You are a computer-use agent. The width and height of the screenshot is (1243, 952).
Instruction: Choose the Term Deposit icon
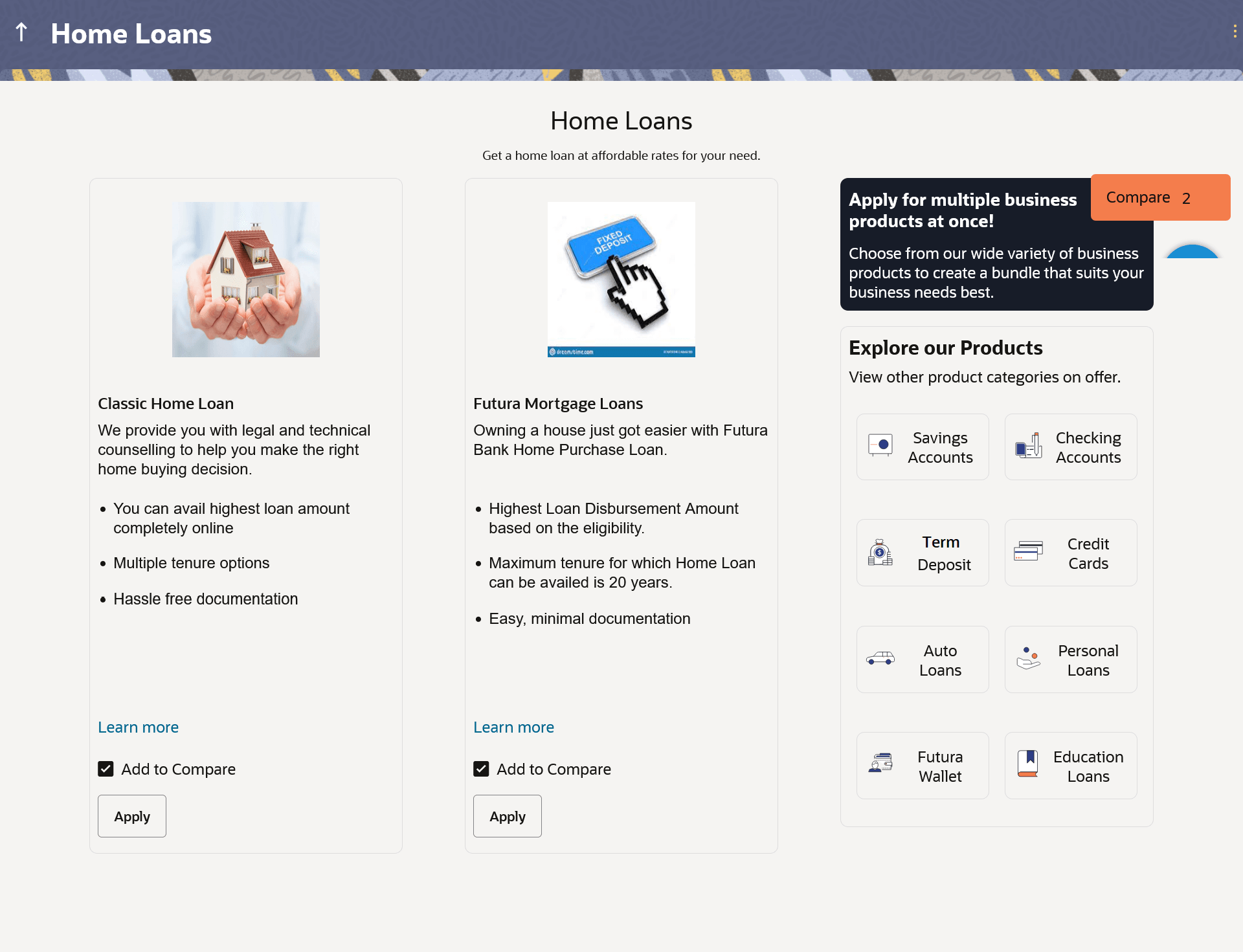coord(880,553)
